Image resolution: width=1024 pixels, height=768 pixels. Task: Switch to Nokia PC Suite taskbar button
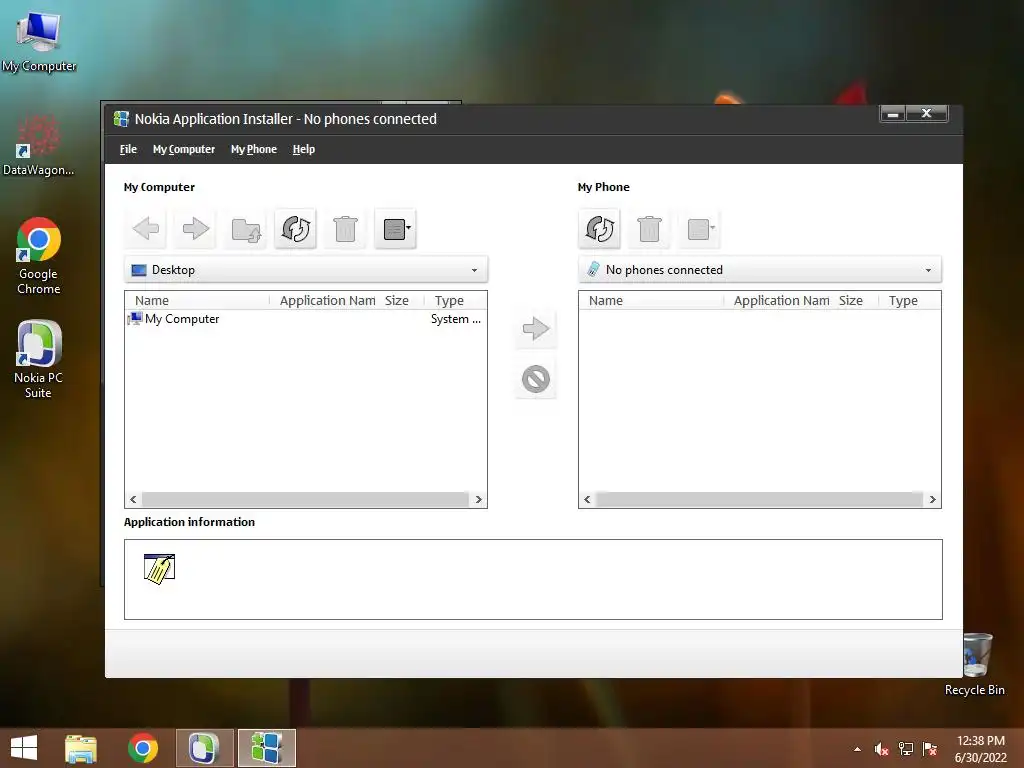[204, 748]
